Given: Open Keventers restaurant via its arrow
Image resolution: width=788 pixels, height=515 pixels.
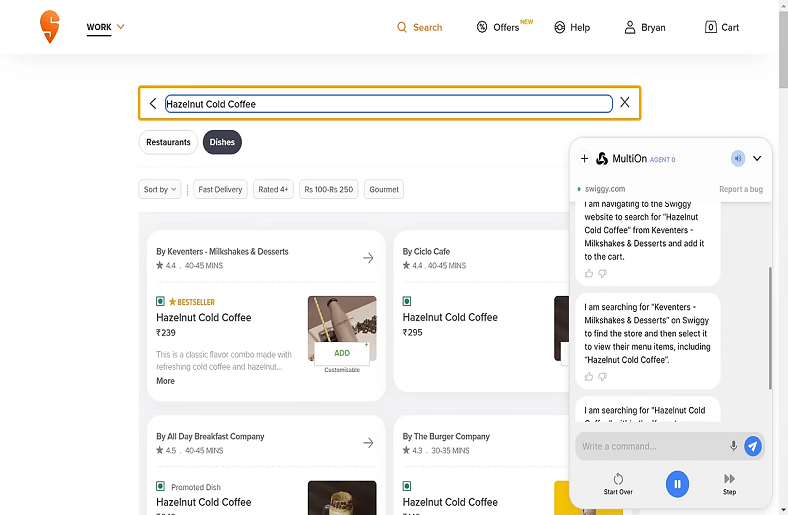Looking at the screenshot, I should [x=368, y=258].
